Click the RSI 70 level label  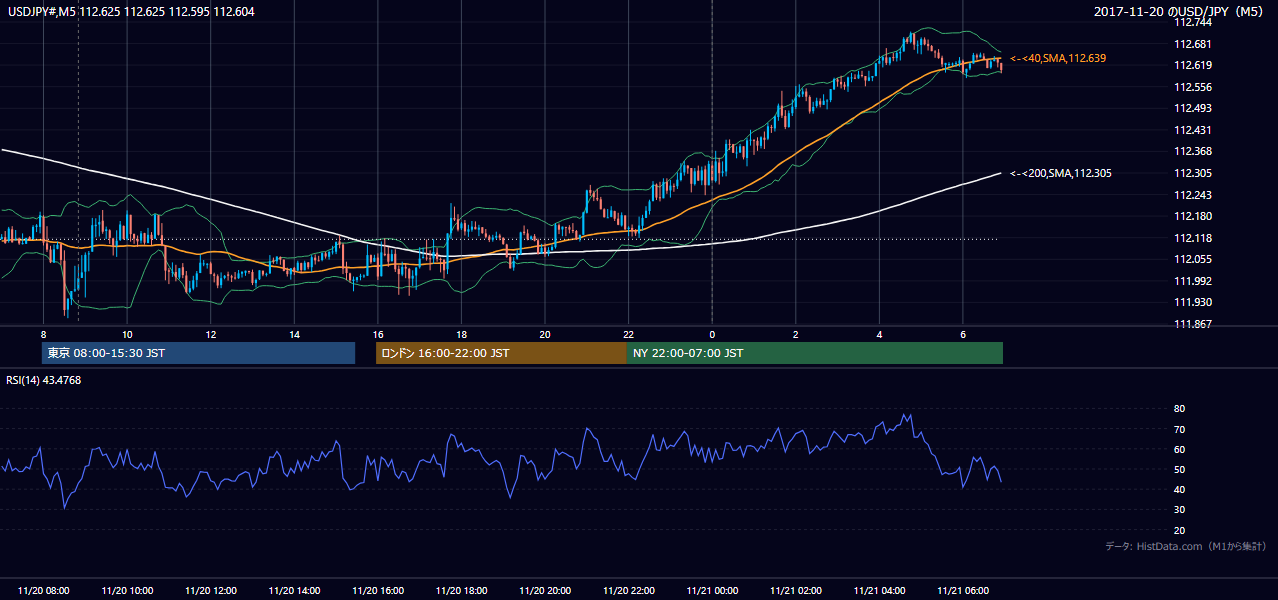(x=1179, y=429)
